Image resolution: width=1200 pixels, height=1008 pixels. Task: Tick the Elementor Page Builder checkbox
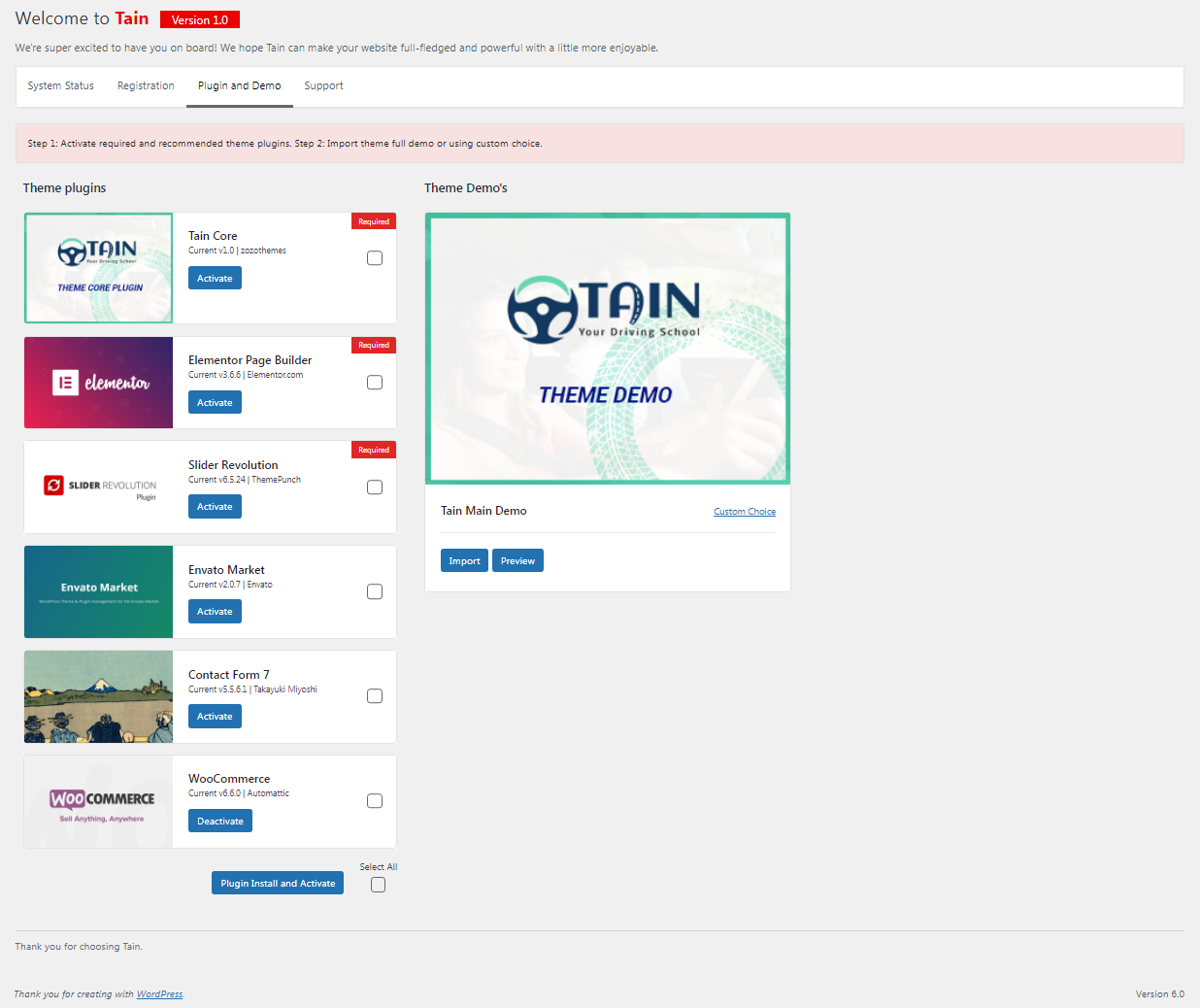(x=375, y=383)
